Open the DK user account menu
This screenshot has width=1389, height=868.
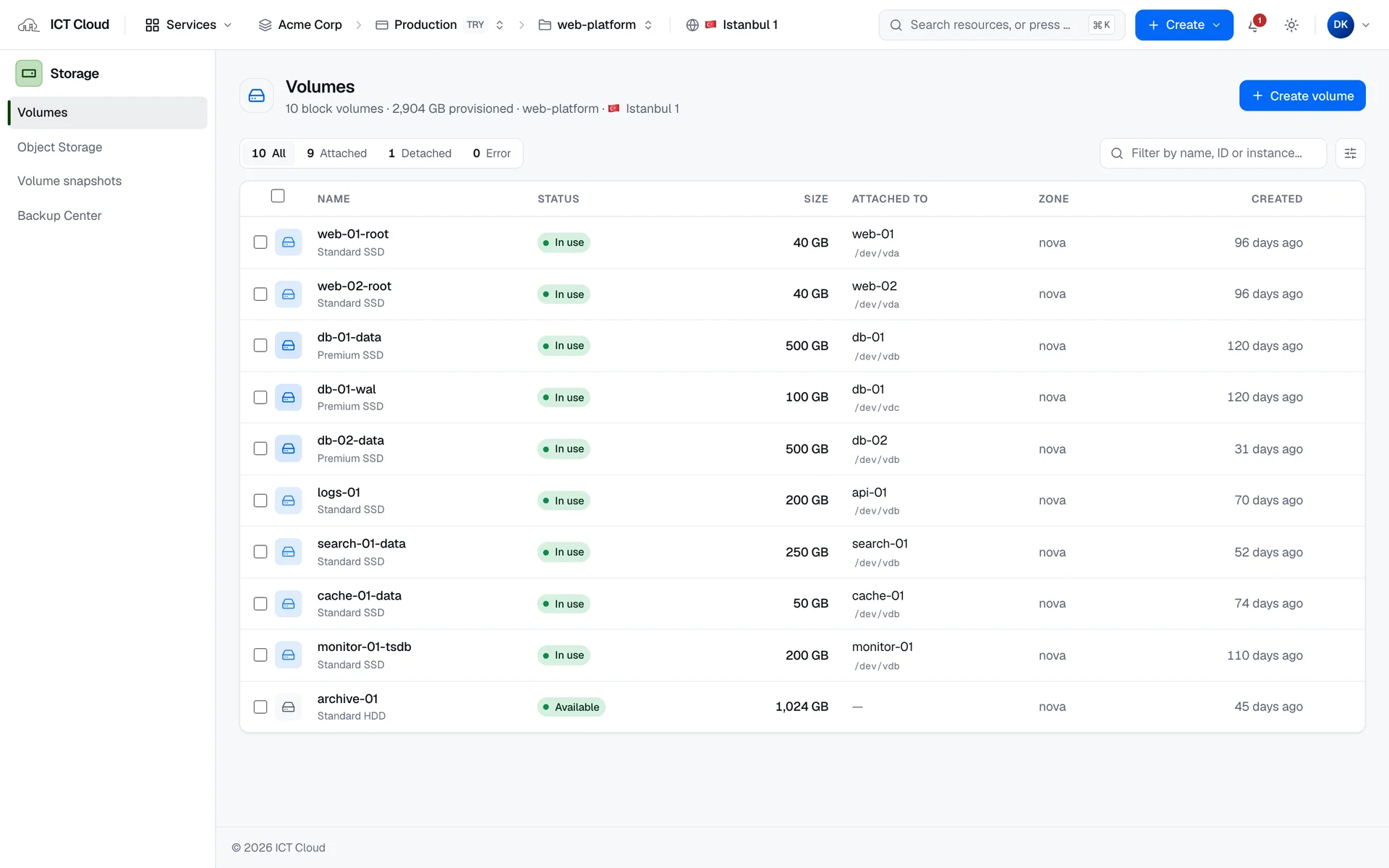[1348, 25]
